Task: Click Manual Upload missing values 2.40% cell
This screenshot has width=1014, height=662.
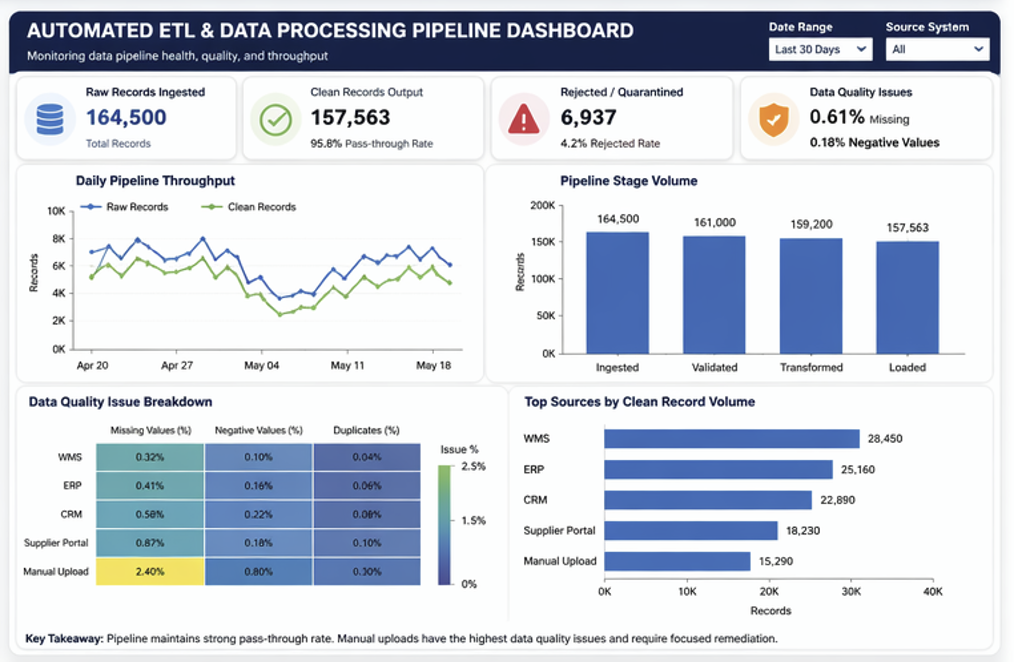Action: pyautogui.click(x=150, y=572)
